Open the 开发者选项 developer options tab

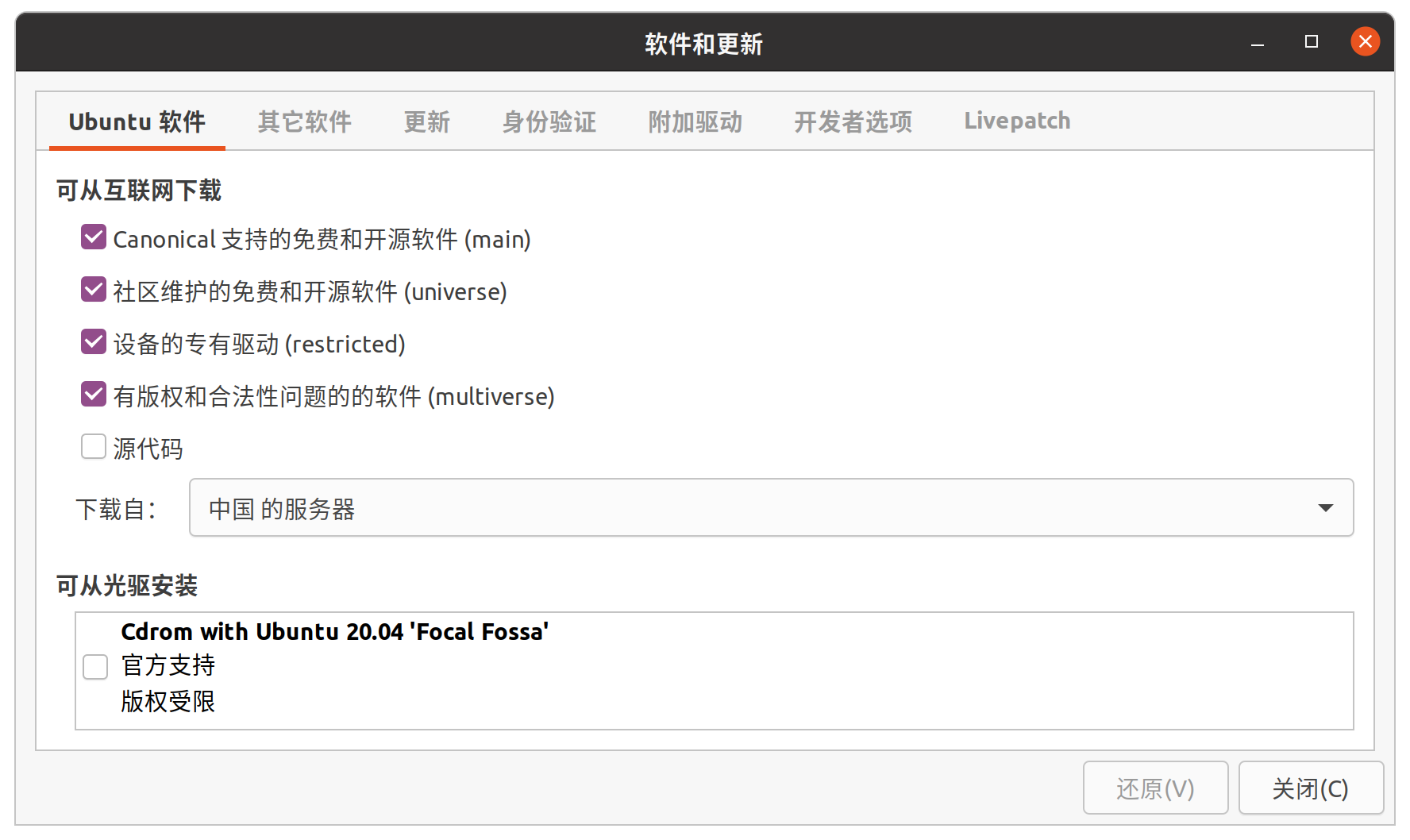(852, 121)
